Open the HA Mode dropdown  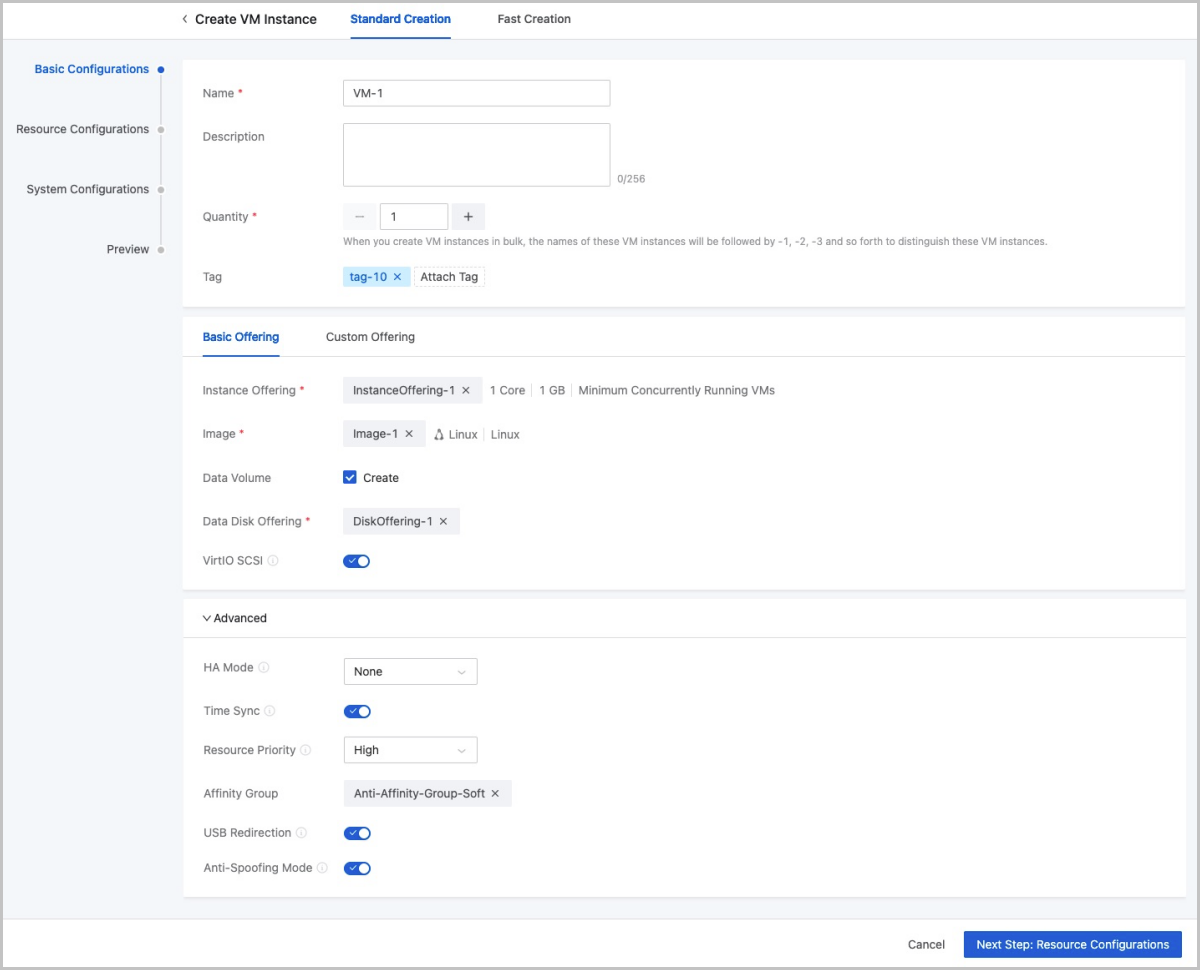coord(410,672)
